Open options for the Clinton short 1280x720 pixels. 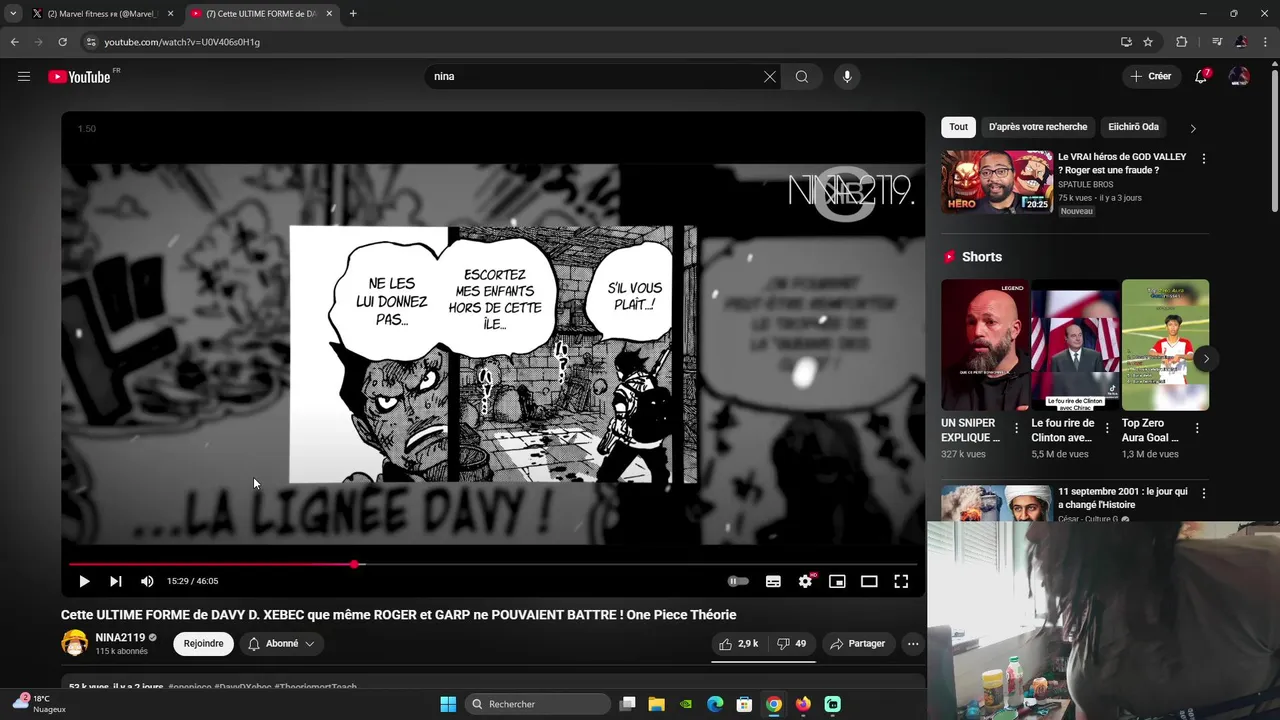(1106, 428)
